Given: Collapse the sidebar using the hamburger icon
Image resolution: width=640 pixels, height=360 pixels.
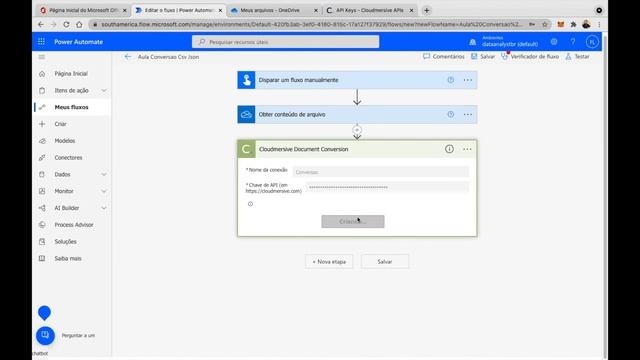Looking at the screenshot, I should pyautogui.click(x=42, y=57).
